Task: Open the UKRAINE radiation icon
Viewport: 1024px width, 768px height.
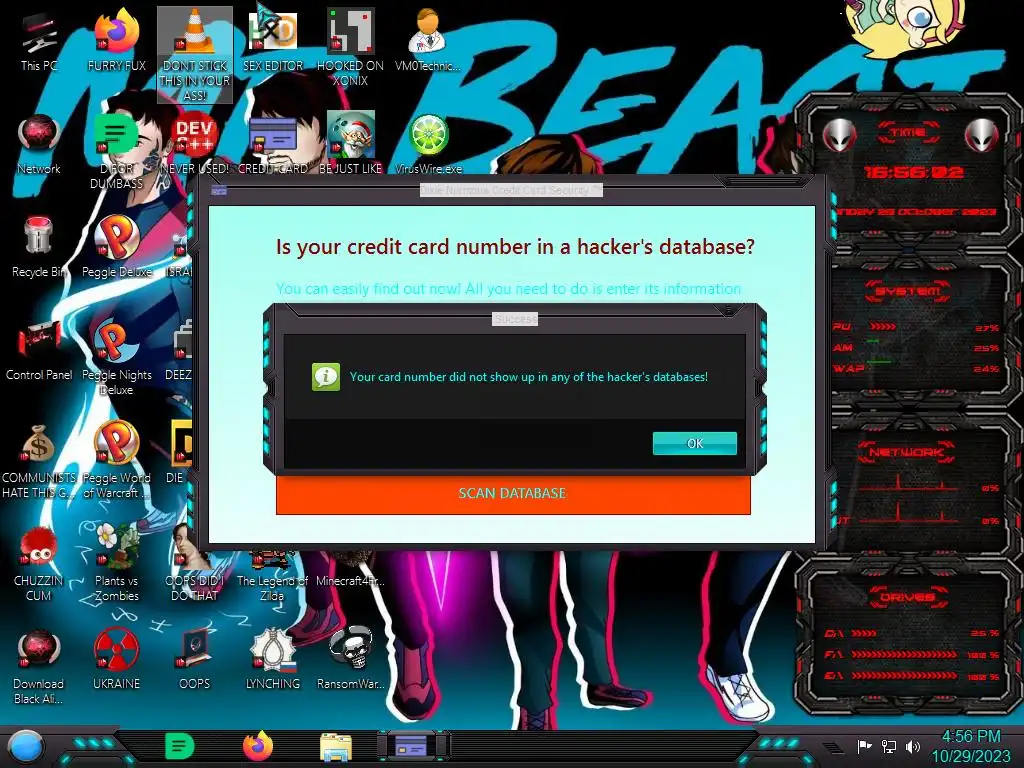Action: pos(116,658)
